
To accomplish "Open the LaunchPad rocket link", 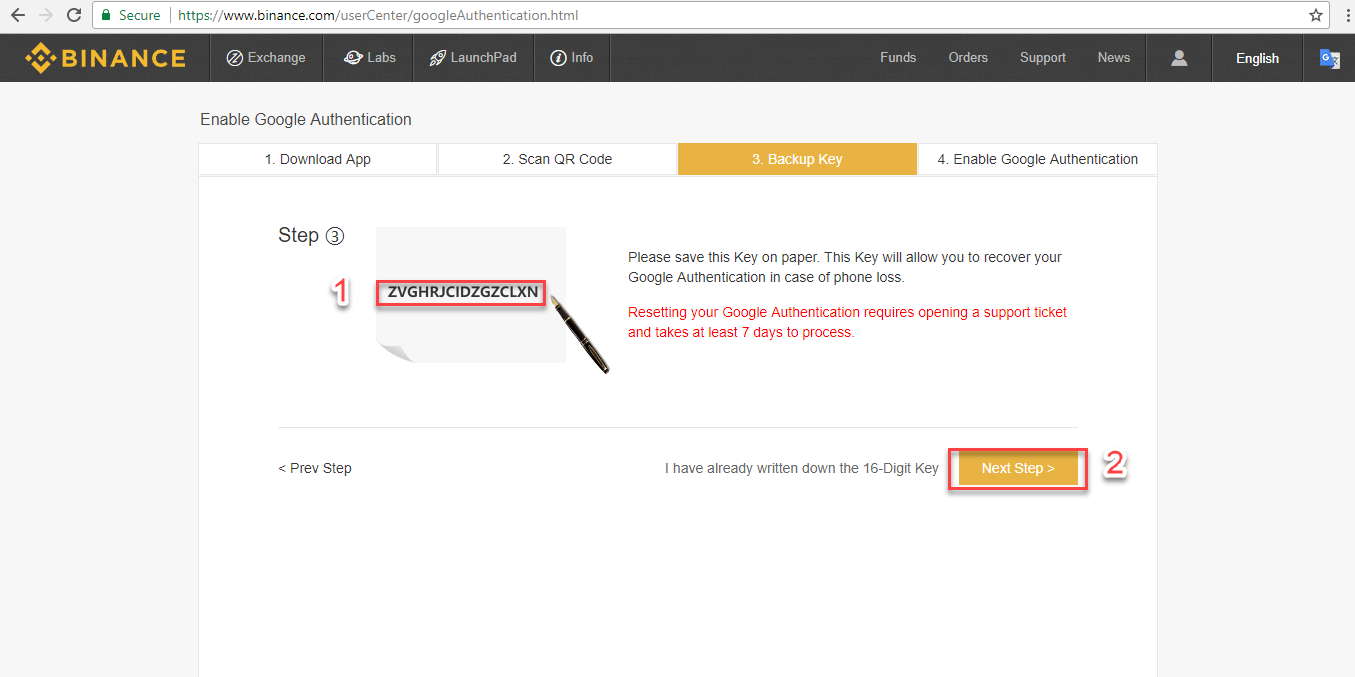I will click(x=473, y=58).
